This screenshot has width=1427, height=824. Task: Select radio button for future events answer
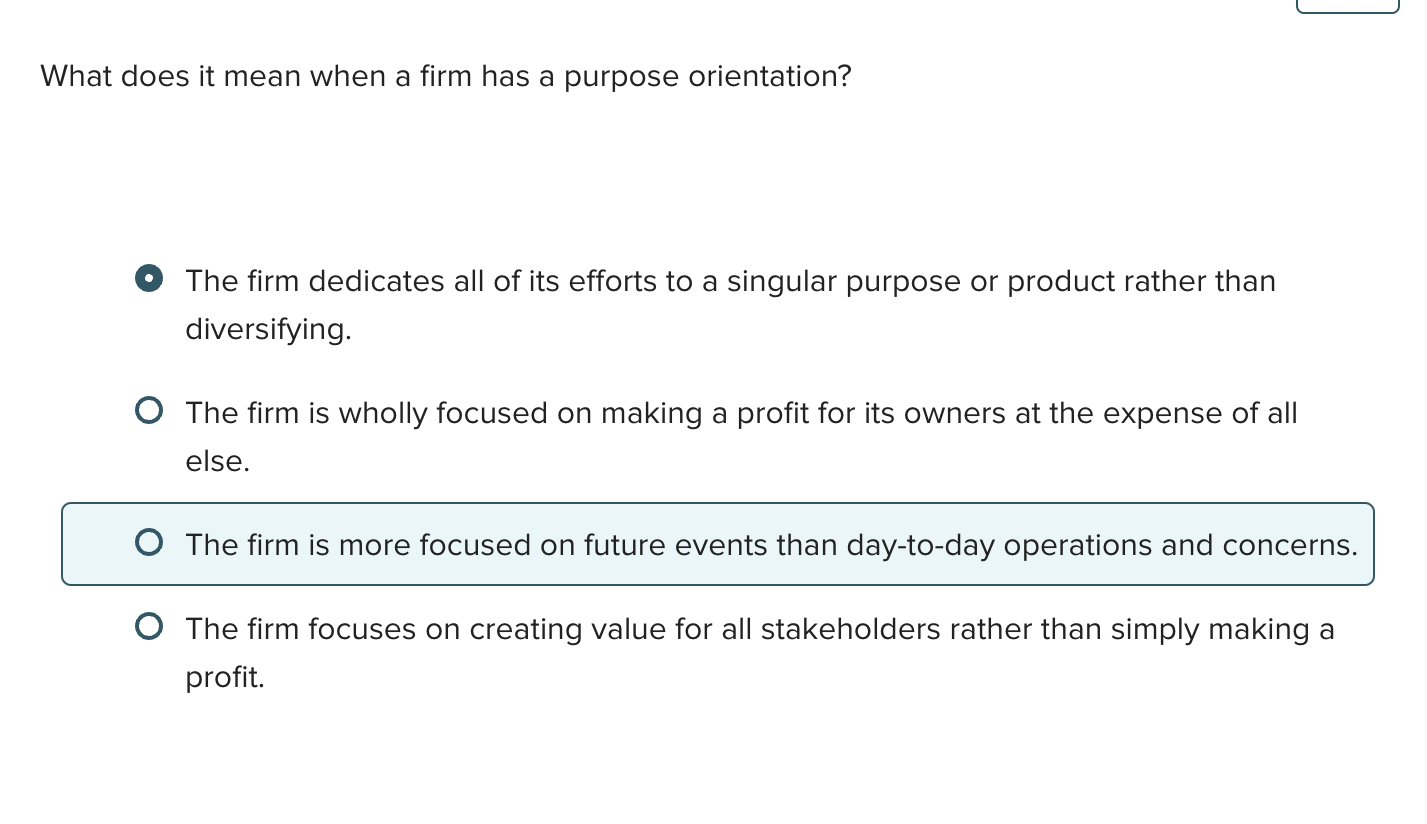click(148, 541)
